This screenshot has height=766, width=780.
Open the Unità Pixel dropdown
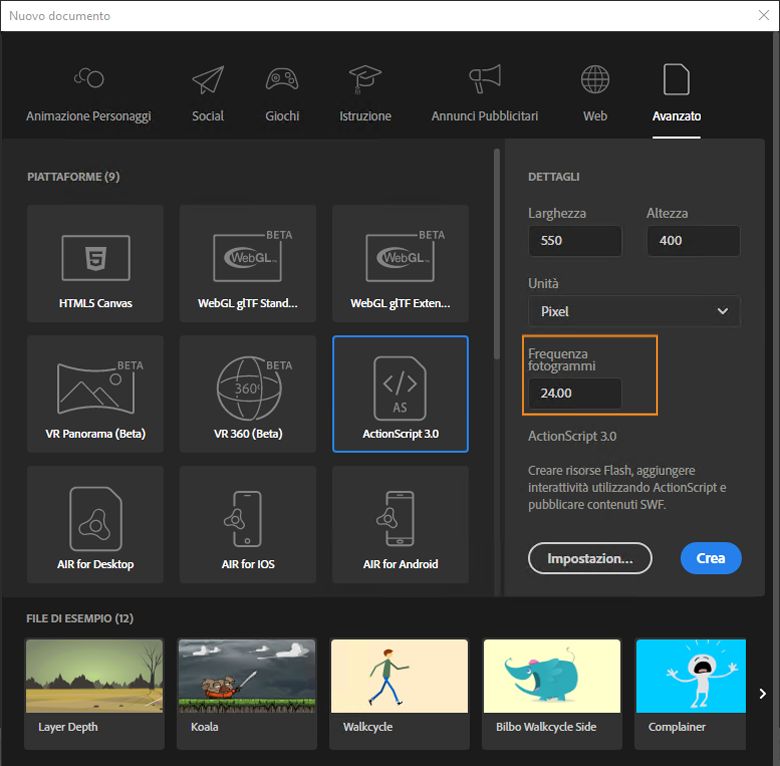(x=634, y=311)
